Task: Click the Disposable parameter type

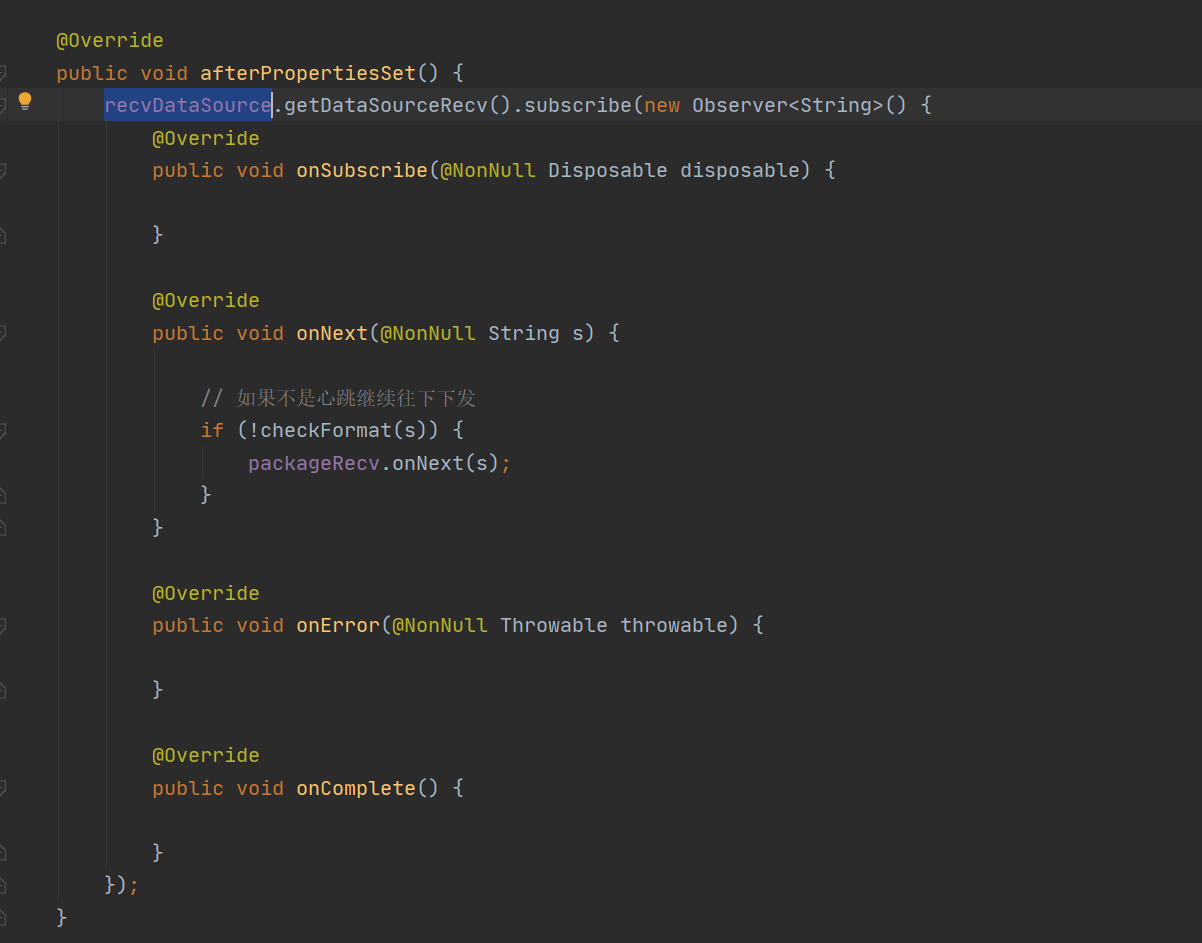Action: [607, 170]
